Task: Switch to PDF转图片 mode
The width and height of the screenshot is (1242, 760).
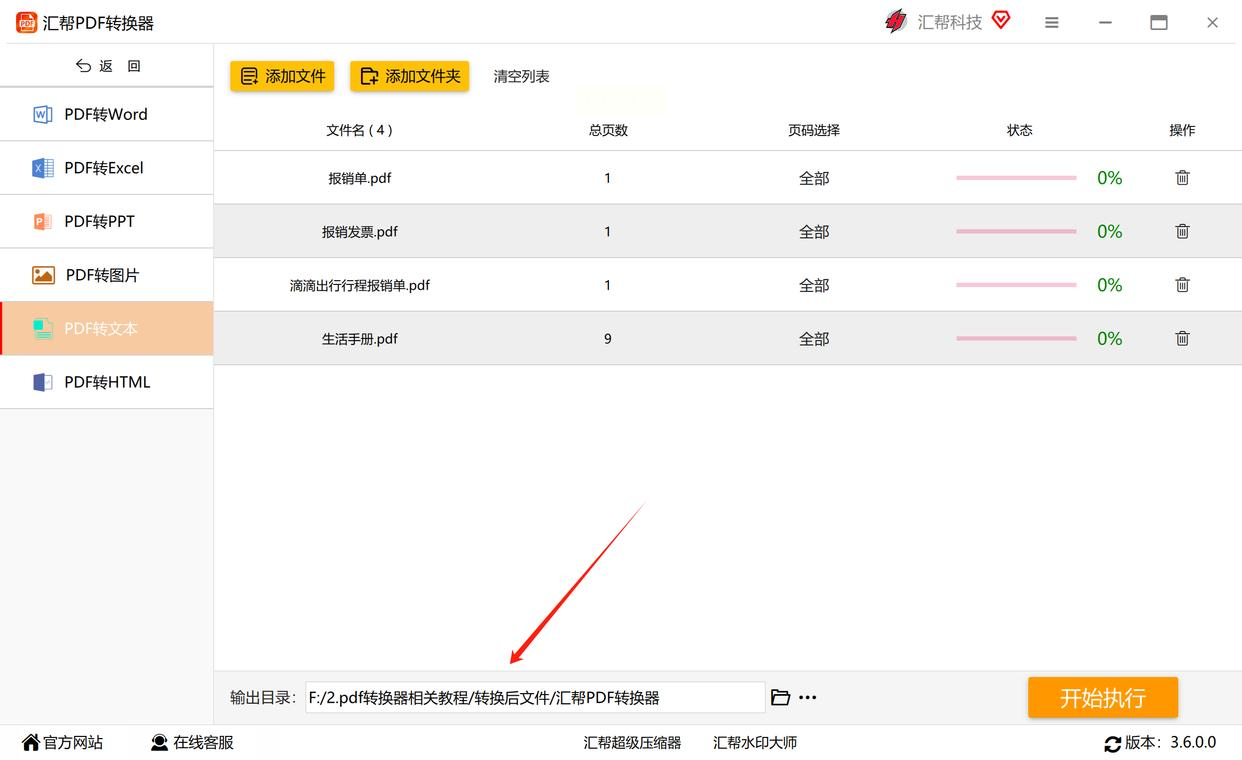Action: [x=107, y=275]
